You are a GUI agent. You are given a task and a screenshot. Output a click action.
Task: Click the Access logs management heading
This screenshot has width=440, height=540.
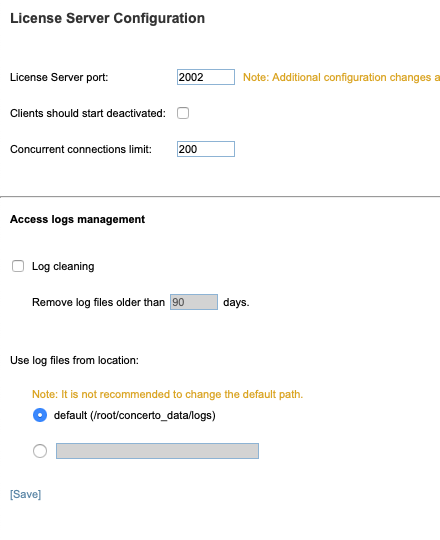click(x=77, y=219)
